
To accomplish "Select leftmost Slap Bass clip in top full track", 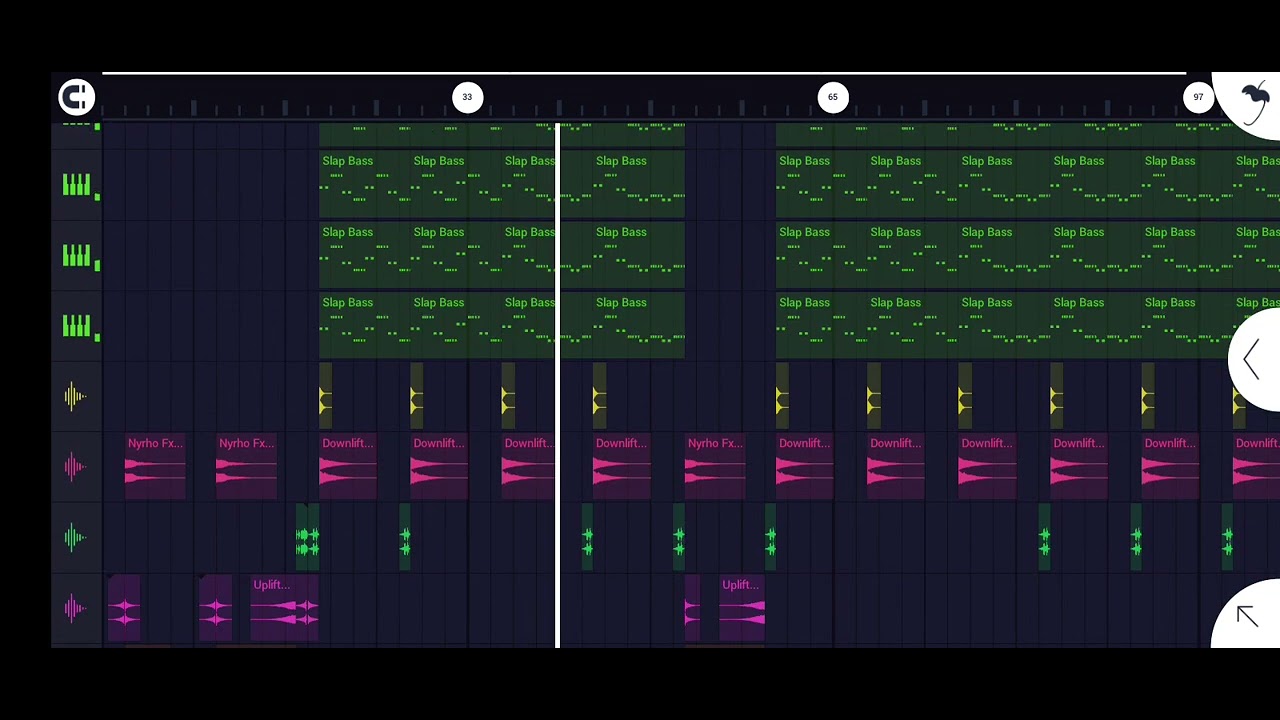I will coord(364,185).
